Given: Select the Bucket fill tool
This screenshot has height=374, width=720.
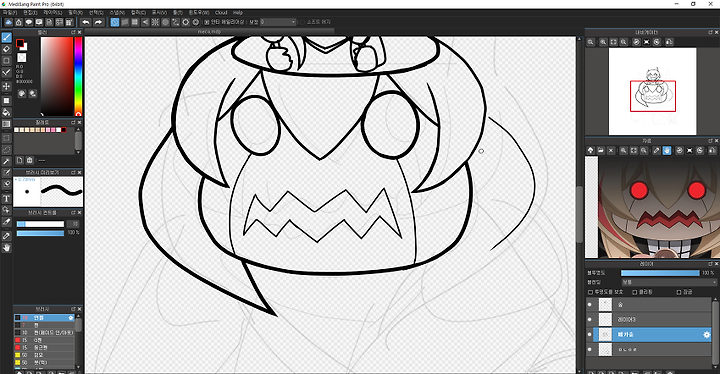Looking at the screenshot, I should (6, 112).
